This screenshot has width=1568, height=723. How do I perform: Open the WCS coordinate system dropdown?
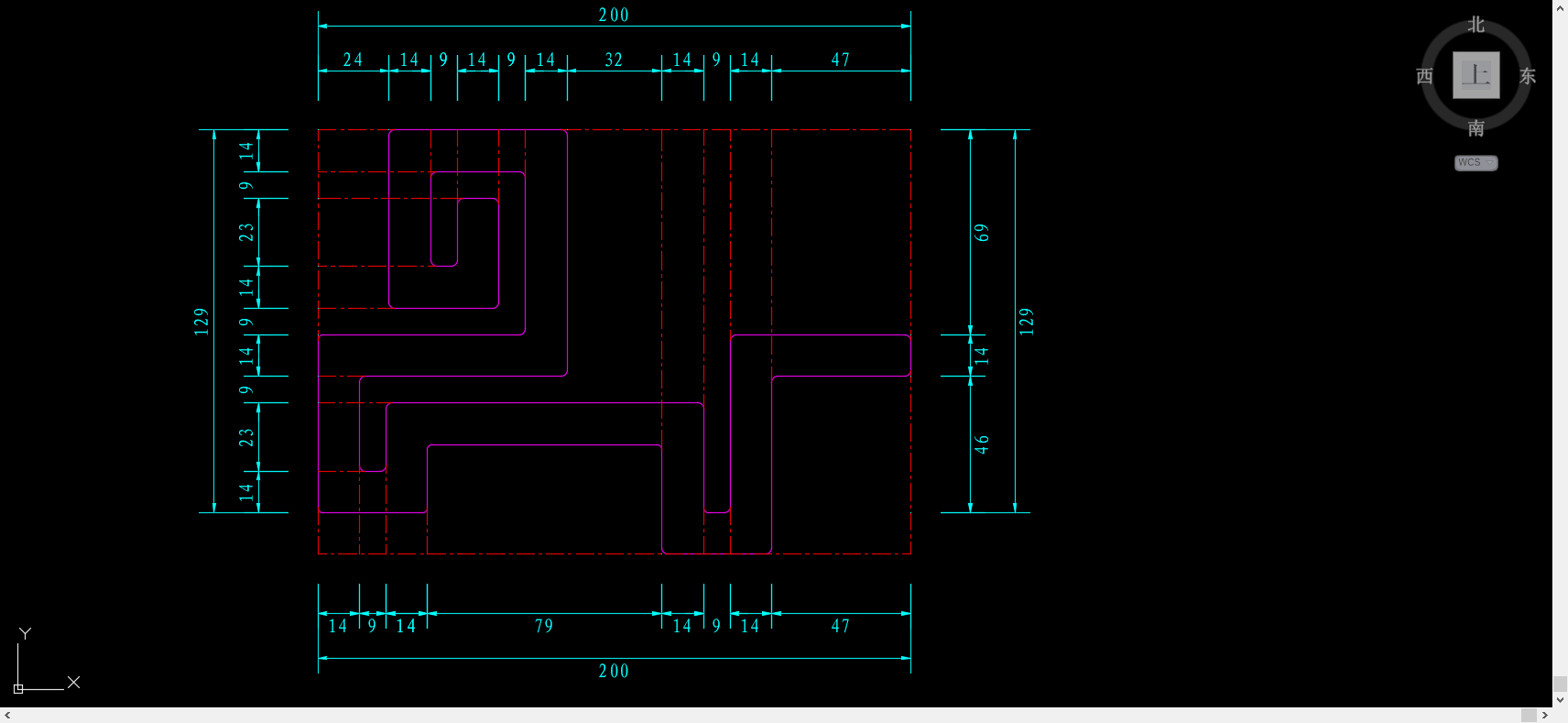point(1475,162)
